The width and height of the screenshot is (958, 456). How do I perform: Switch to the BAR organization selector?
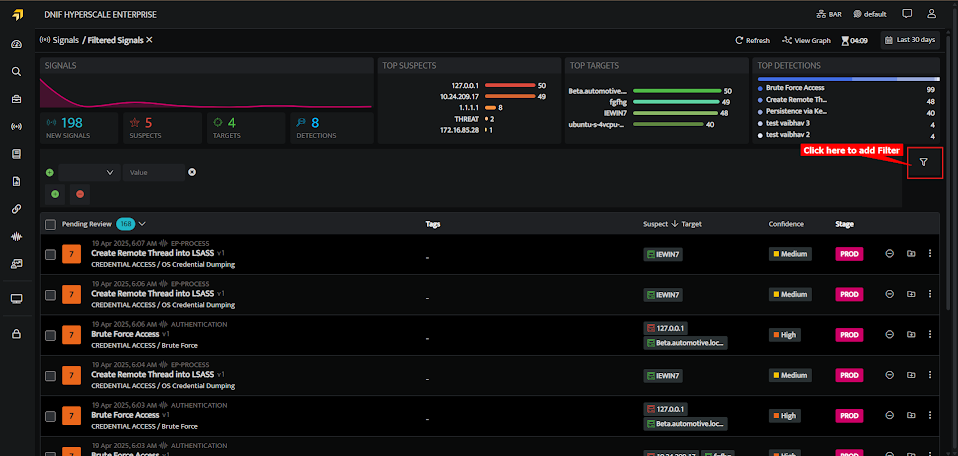tap(829, 14)
